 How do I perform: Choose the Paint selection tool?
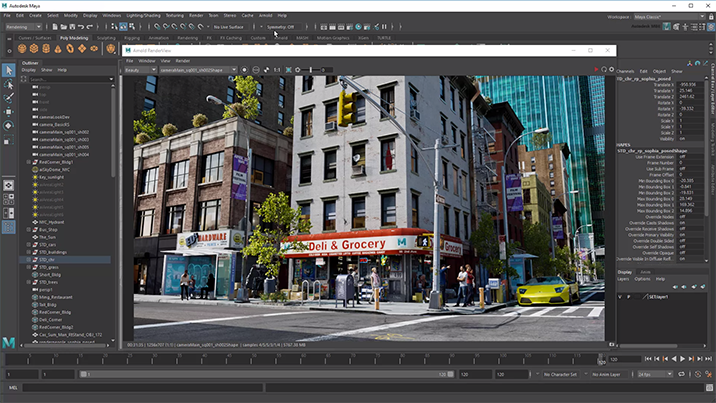coord(8,98)
